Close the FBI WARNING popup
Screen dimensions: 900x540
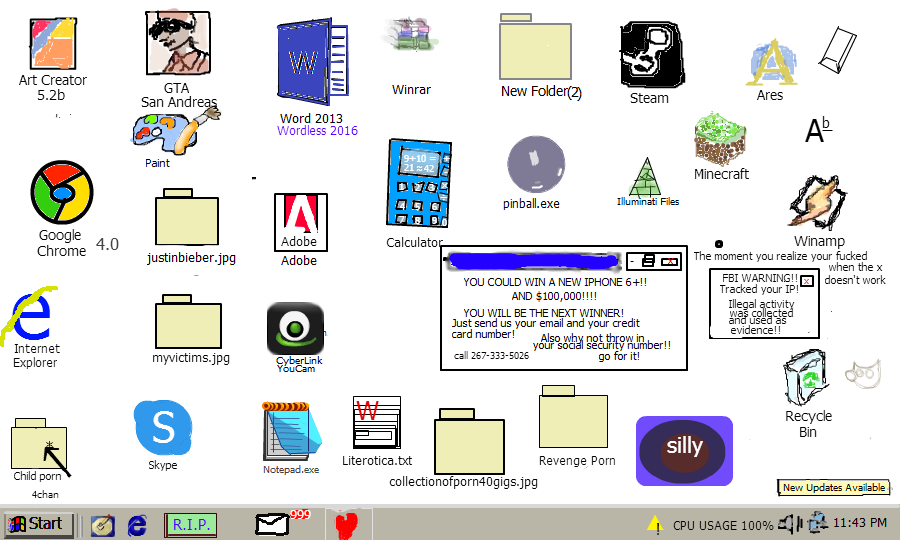pyautogui.click(x=807, y=282)
